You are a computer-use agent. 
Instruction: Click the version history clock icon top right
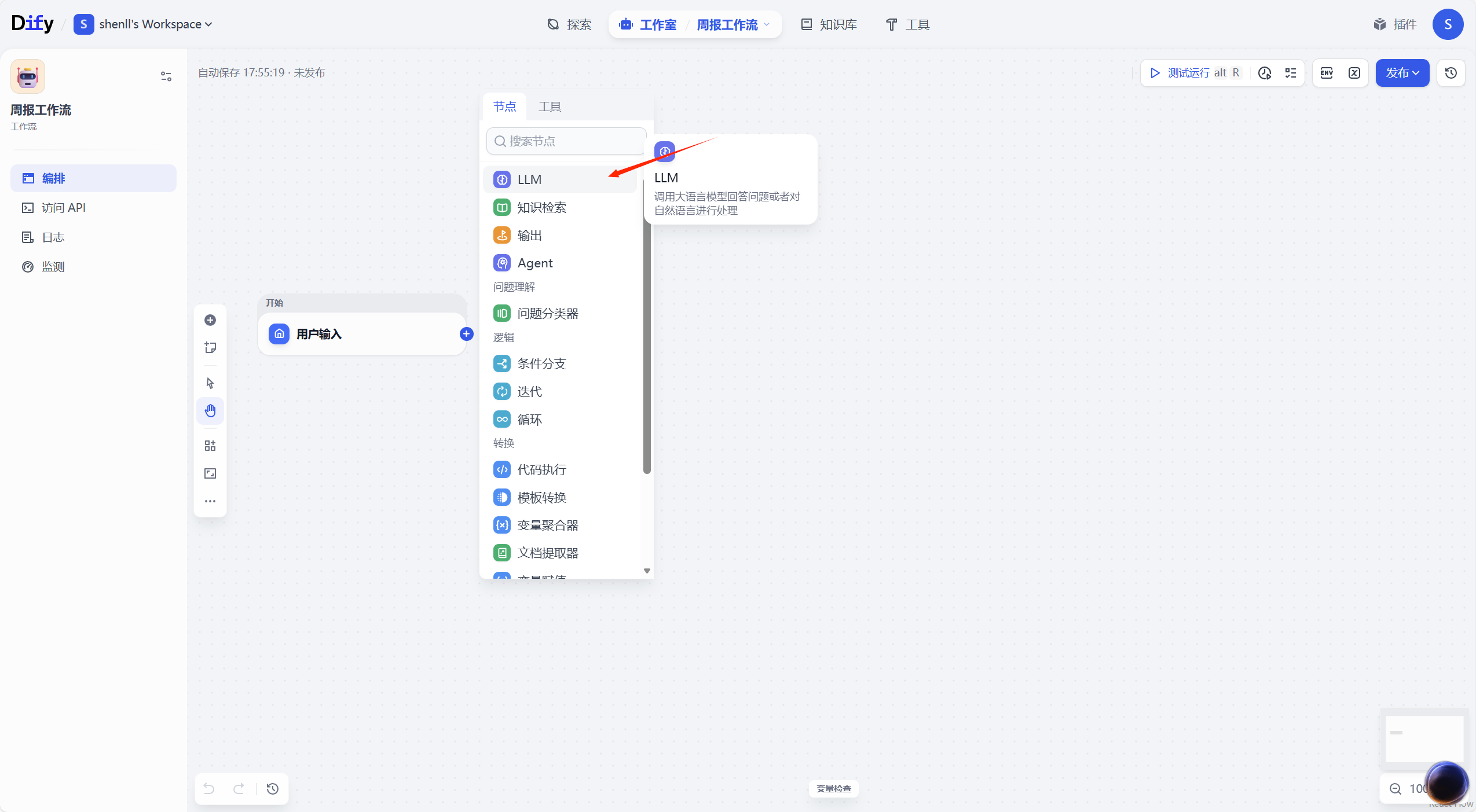1451,73
